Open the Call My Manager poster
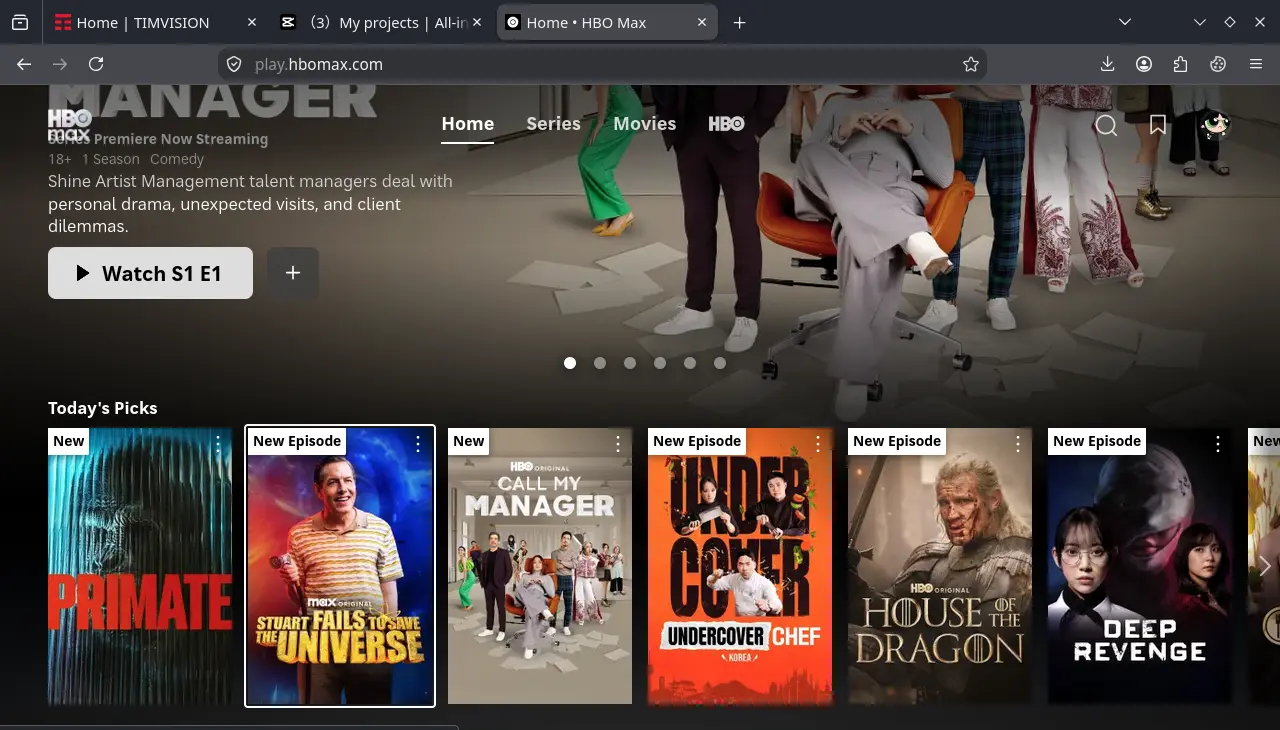Viewport: 1280px width, 730px height. pyautogui.click(x=540, y=566)
